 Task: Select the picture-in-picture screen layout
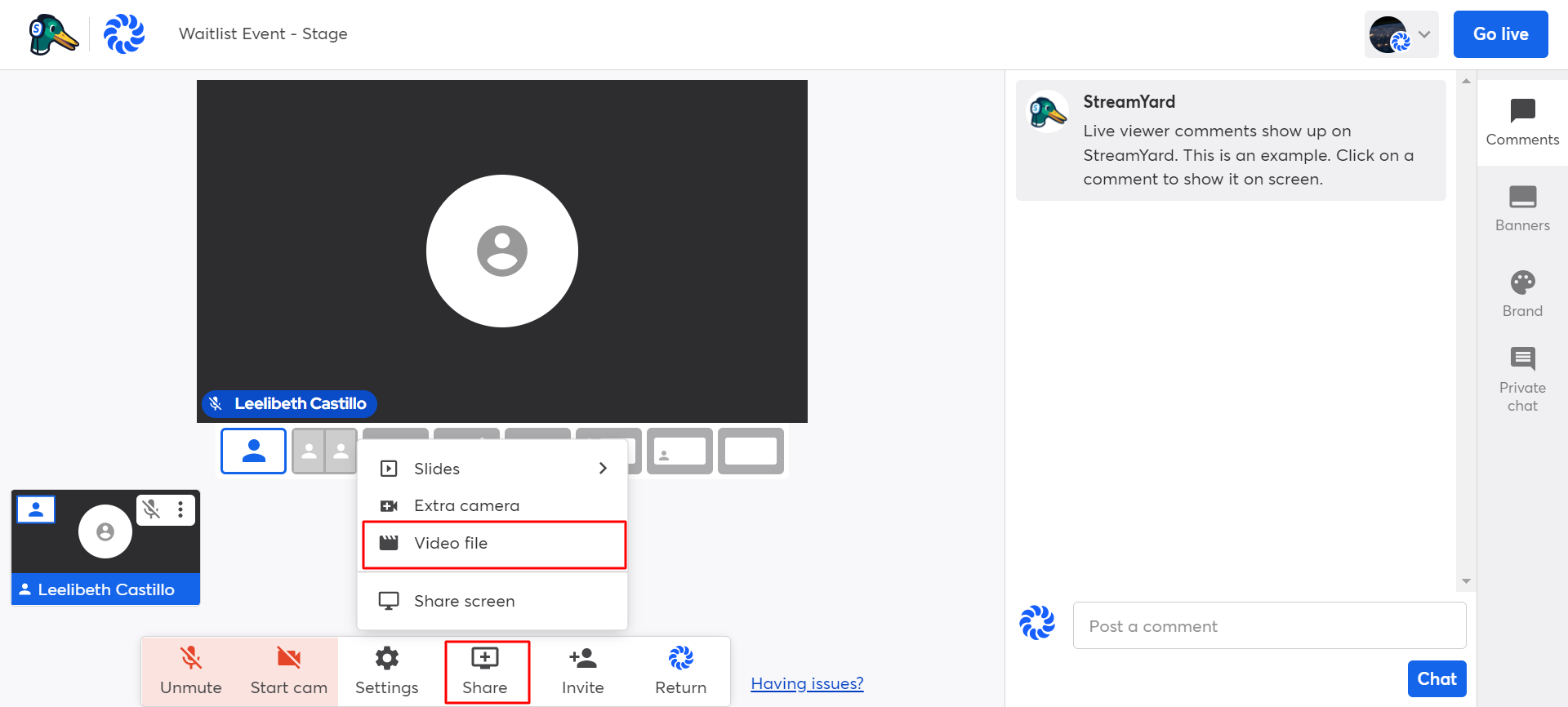pos(679,451)
